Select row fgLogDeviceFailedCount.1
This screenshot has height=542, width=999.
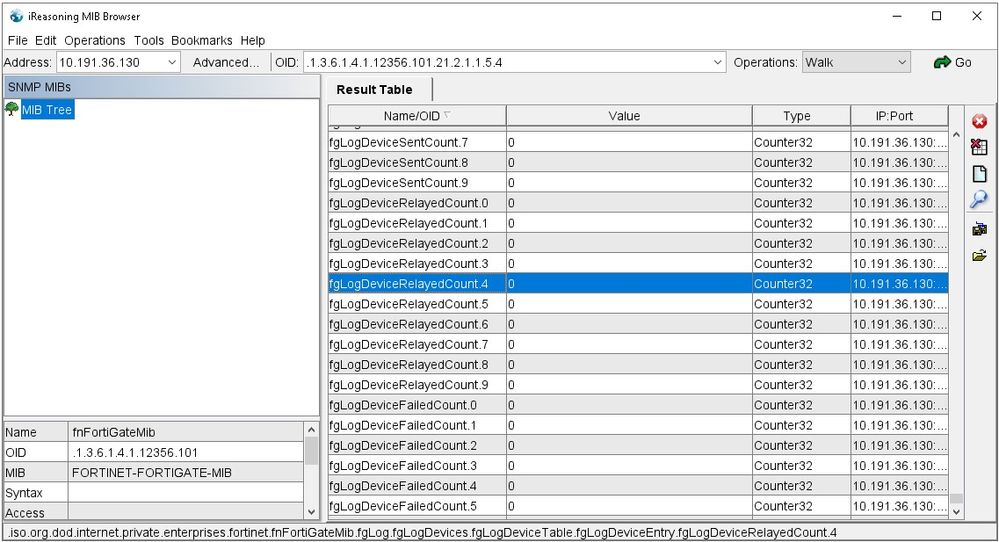pos(638,425)
